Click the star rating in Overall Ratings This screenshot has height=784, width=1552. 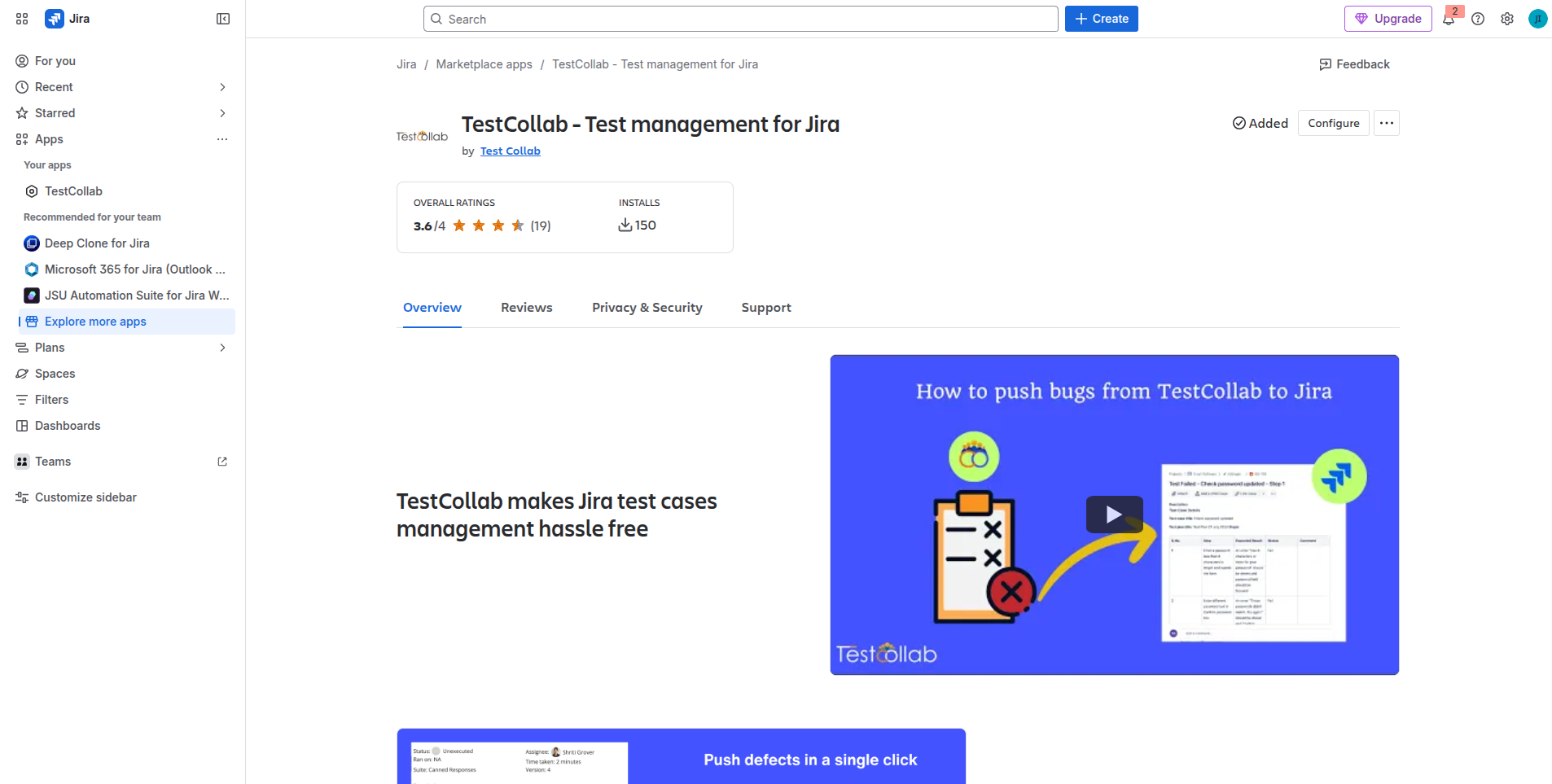(489, 226)
